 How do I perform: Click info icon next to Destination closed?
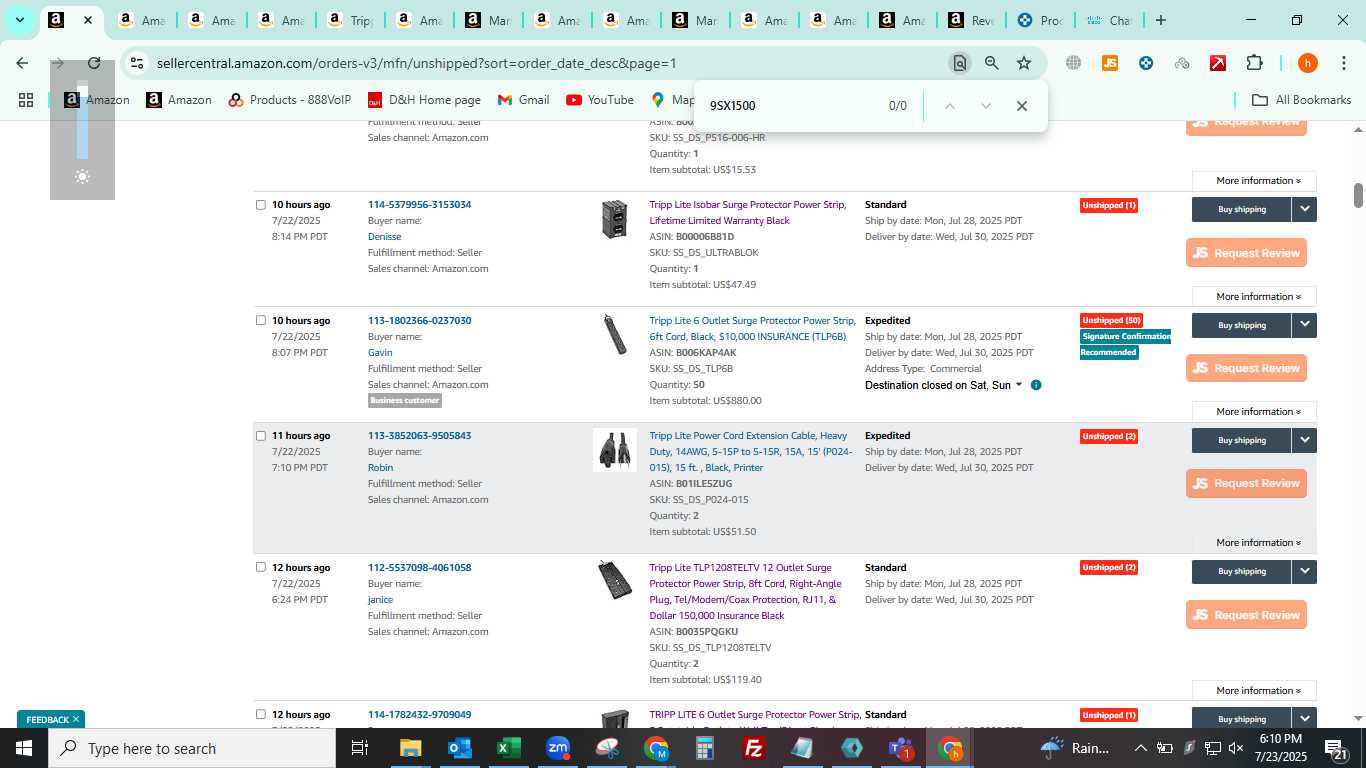1036,385
